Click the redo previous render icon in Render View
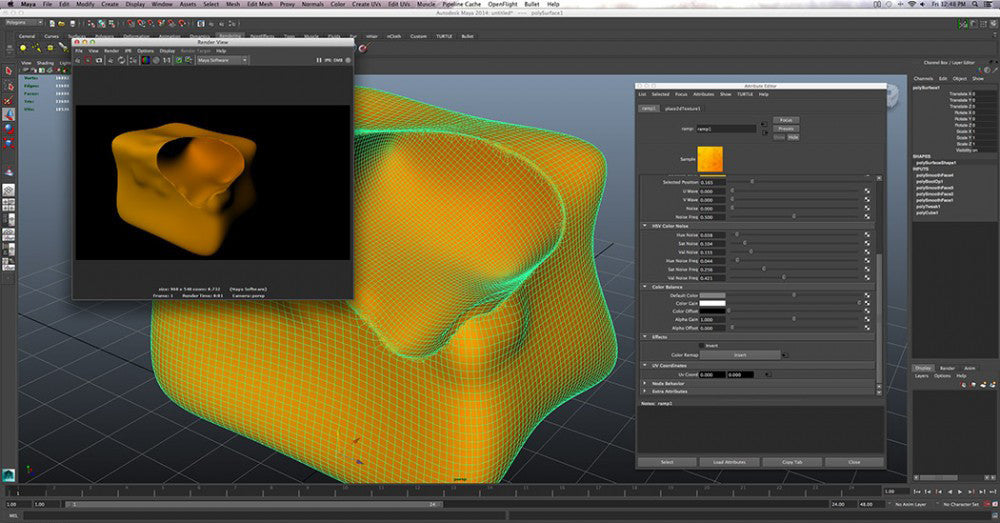This screenshot has width=1000, height=523. tap(79, 60)
